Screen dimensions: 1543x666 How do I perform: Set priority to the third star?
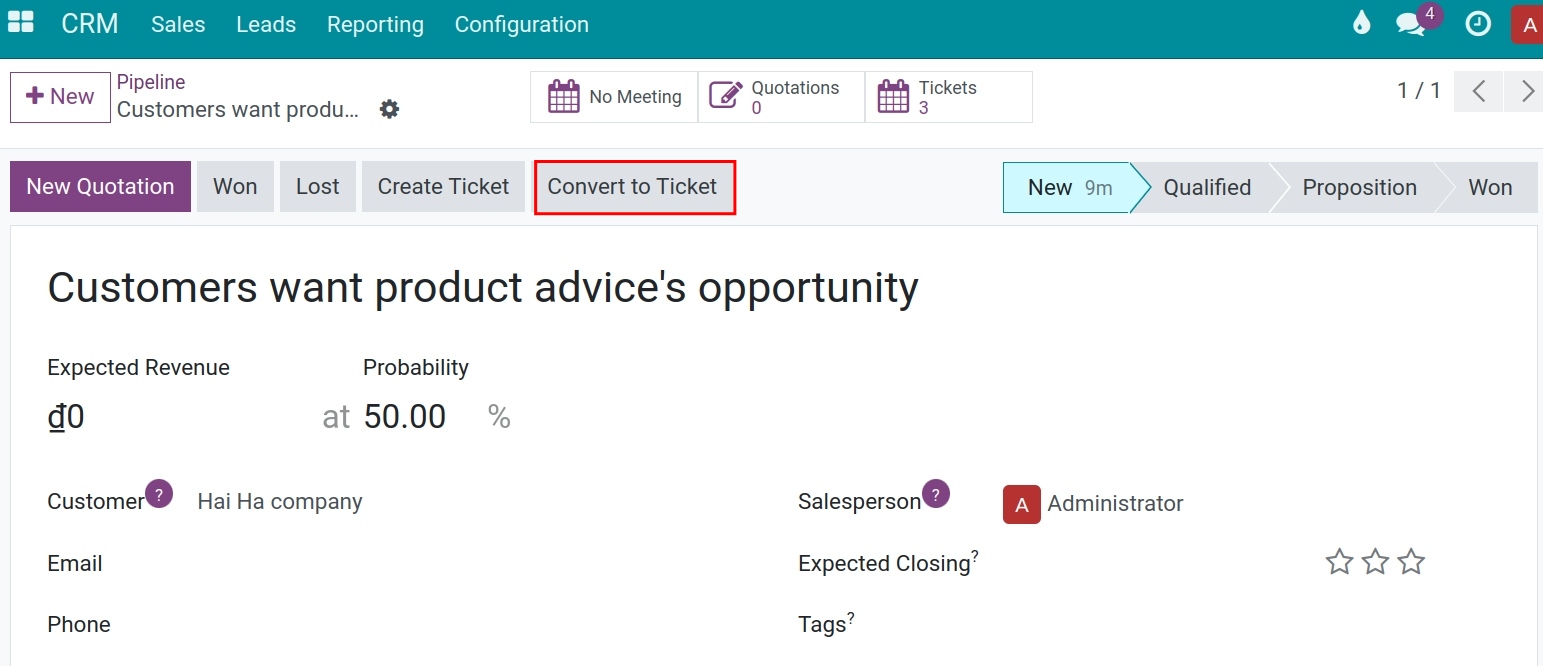tap(1411, 562)
